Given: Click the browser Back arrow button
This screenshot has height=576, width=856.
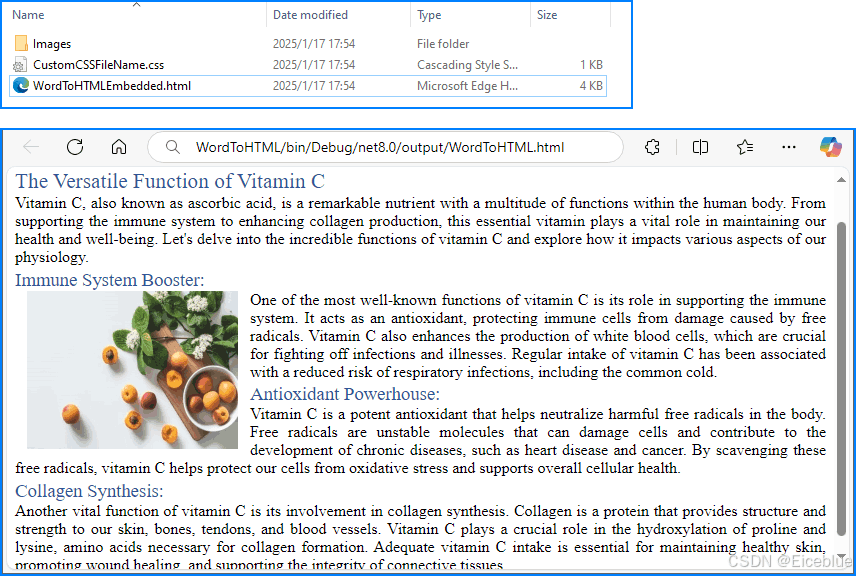Looking at the screenshot, I should tap(31, 147).
